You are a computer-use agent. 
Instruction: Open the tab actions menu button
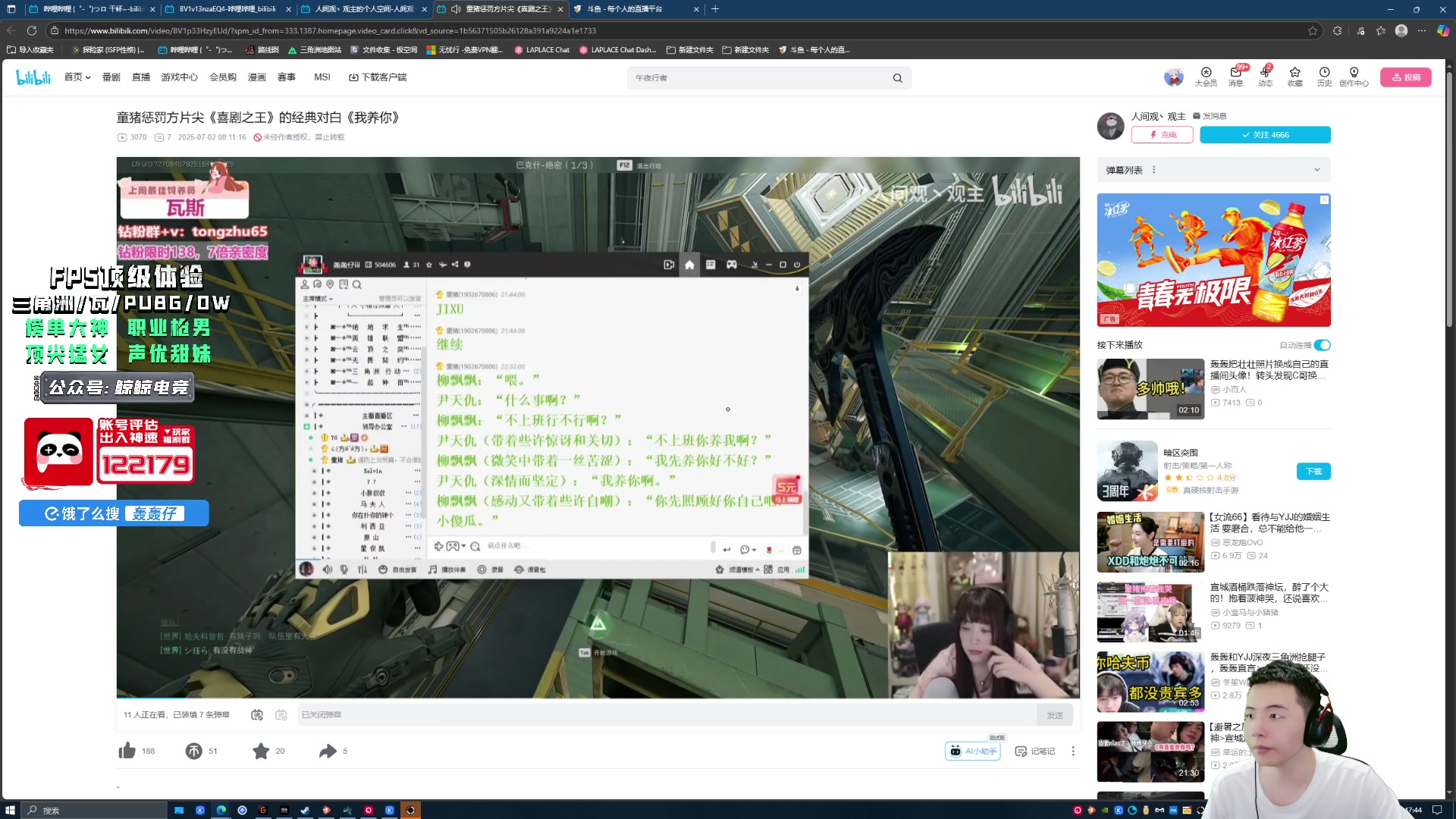tap(11, 9)
